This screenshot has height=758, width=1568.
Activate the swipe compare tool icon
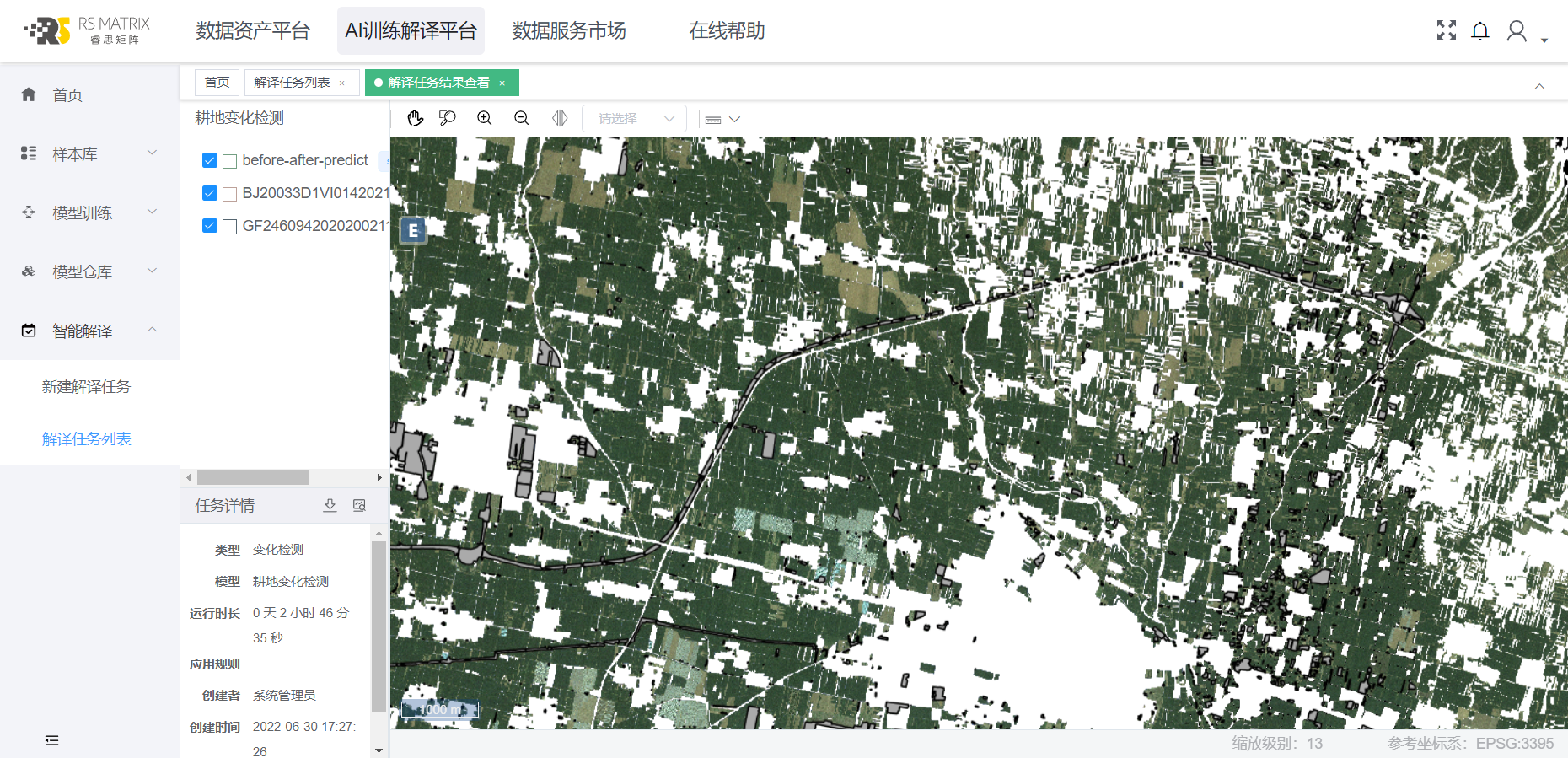point(560,119)
